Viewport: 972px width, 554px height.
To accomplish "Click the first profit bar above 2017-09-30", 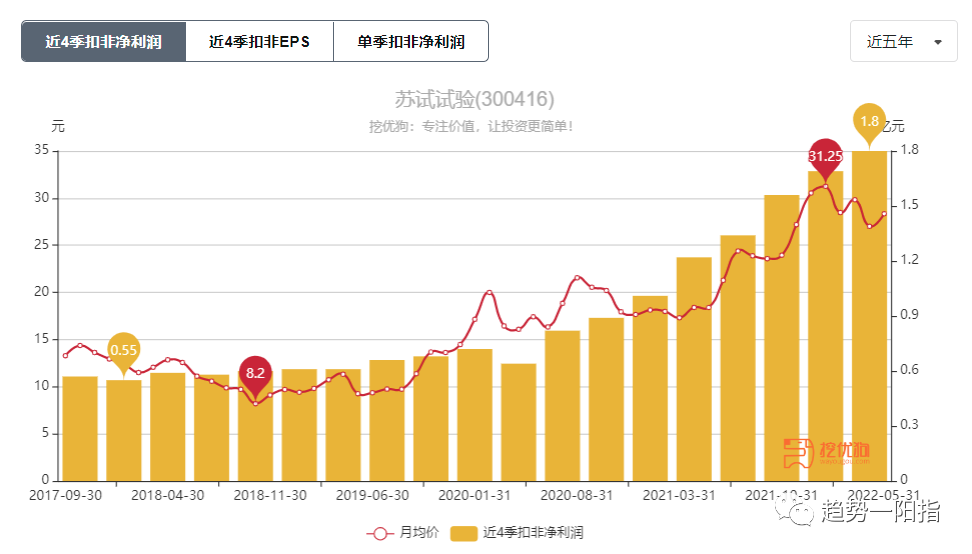I will [x=80, y=429].
